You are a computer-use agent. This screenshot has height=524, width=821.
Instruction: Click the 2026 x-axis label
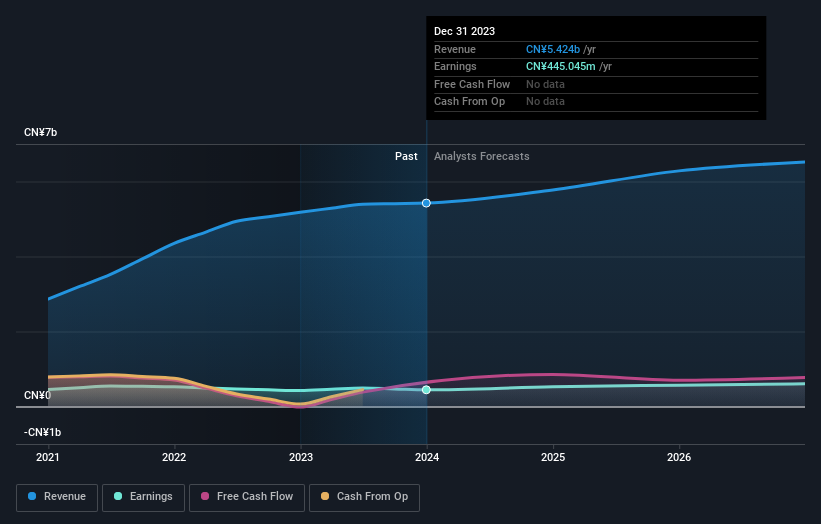tap(679, 458)
